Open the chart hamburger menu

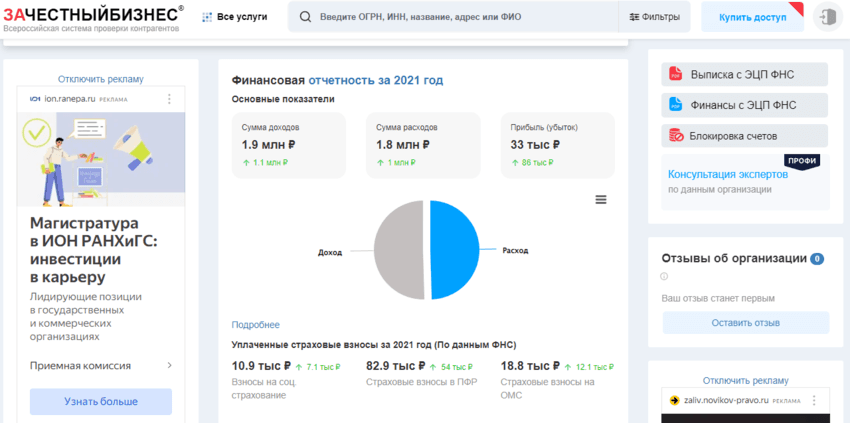[x=601, y=200]
